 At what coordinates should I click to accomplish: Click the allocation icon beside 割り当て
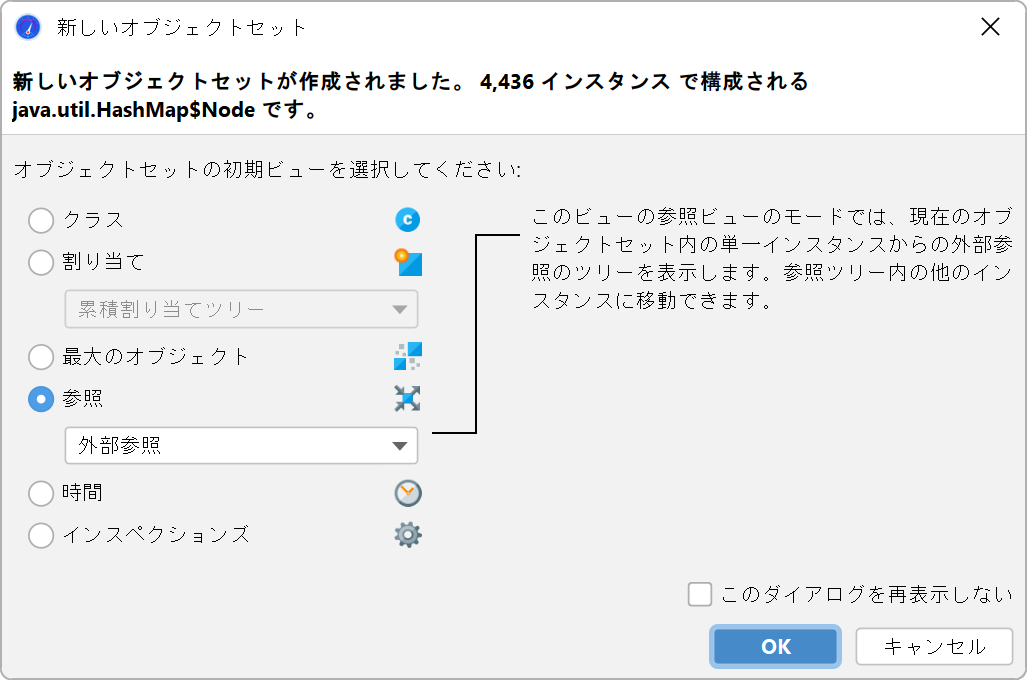point(407,262)
